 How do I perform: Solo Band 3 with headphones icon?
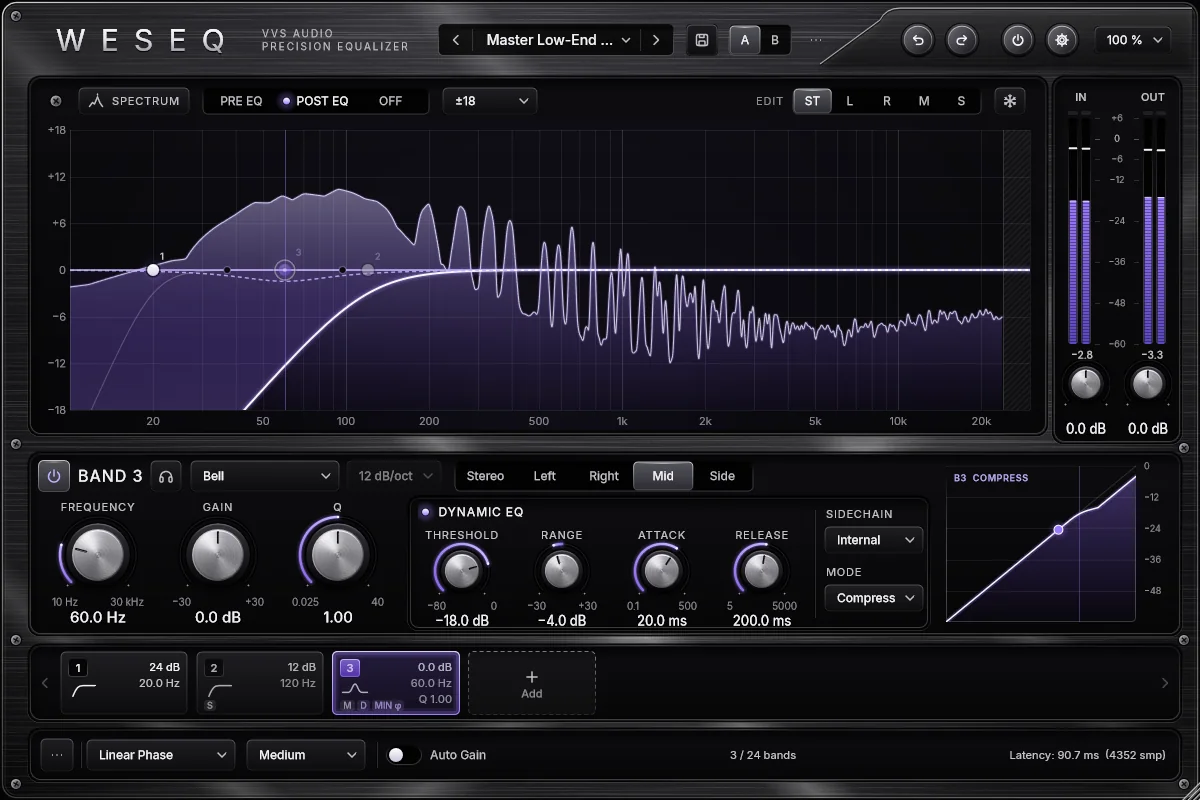click(x=166, y=476)
